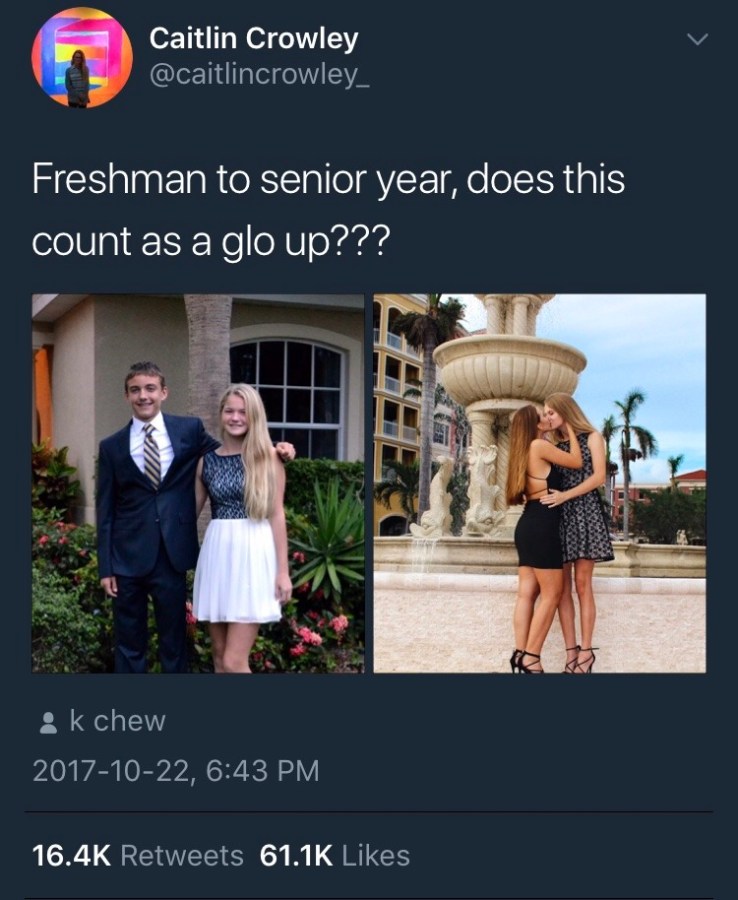
Task: Open tagged user k chew
Action: click(x=118, y=721)
